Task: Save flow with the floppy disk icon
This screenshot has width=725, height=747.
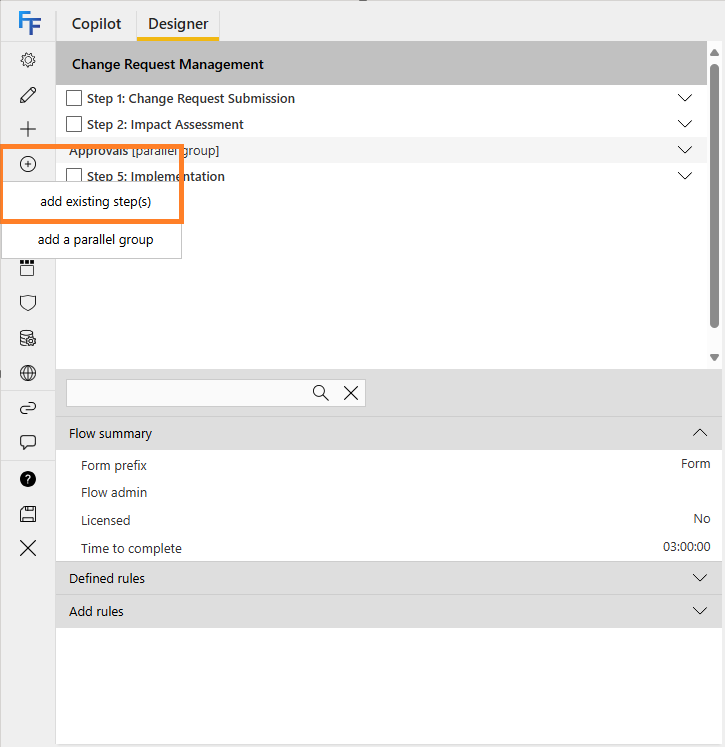Action: 28,514
